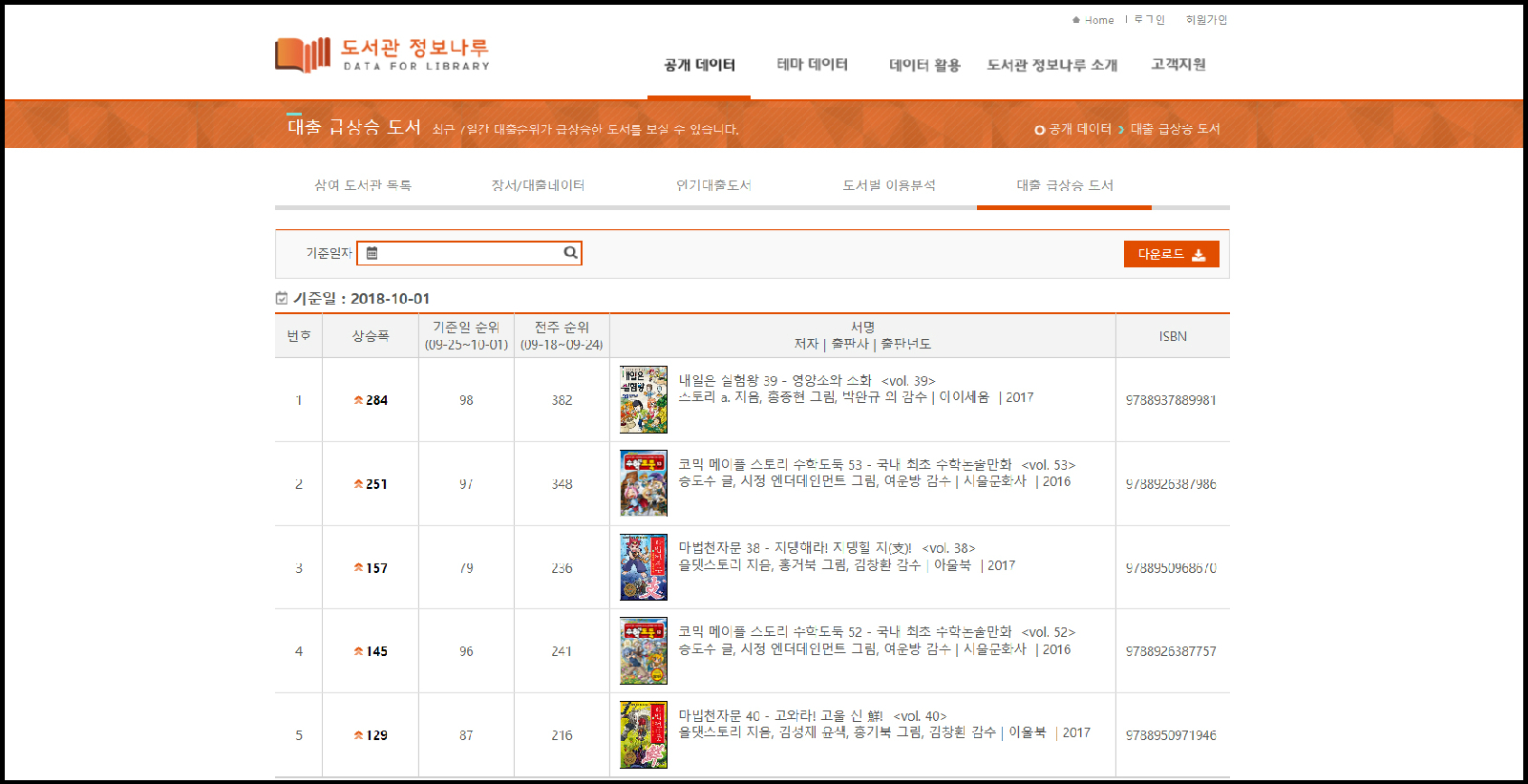Click ISBN 9788937889981
The image size is (1528, 784).
click(1171, 400)
